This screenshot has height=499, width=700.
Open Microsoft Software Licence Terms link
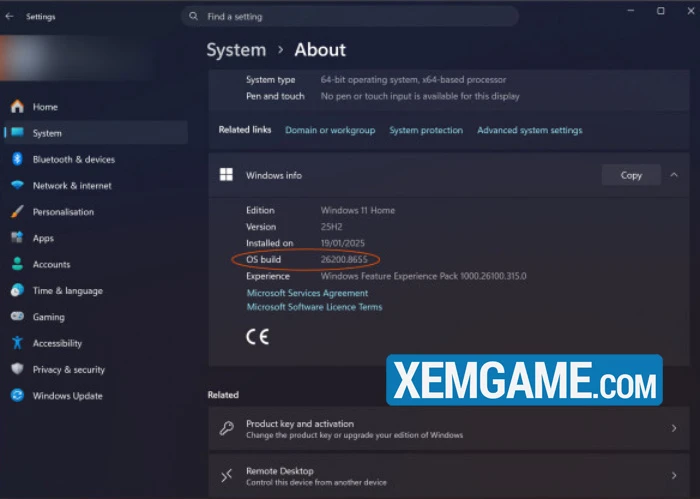click(x=314, y=307)
